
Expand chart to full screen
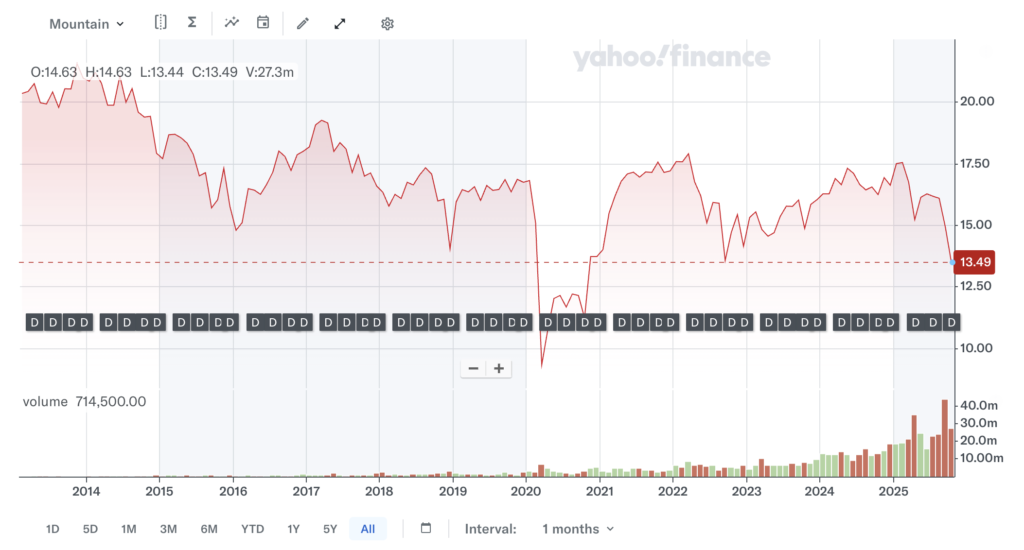(340, 23)
